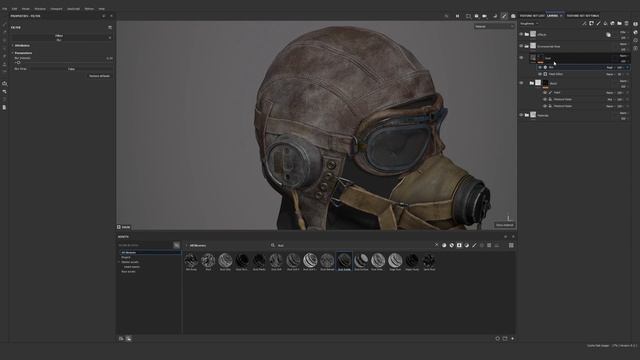Image resolution: width=640 pixels, height=360 pixels.
Task: Collapse the Attributes section
Action: (22, 46)
